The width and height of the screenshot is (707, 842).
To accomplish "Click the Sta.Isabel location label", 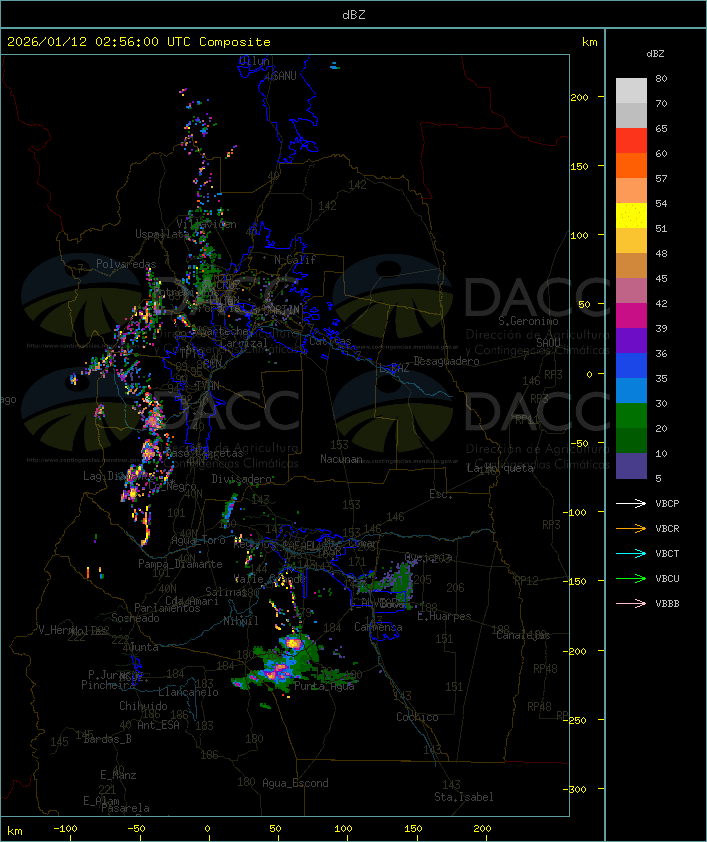I will coord(463,797).
